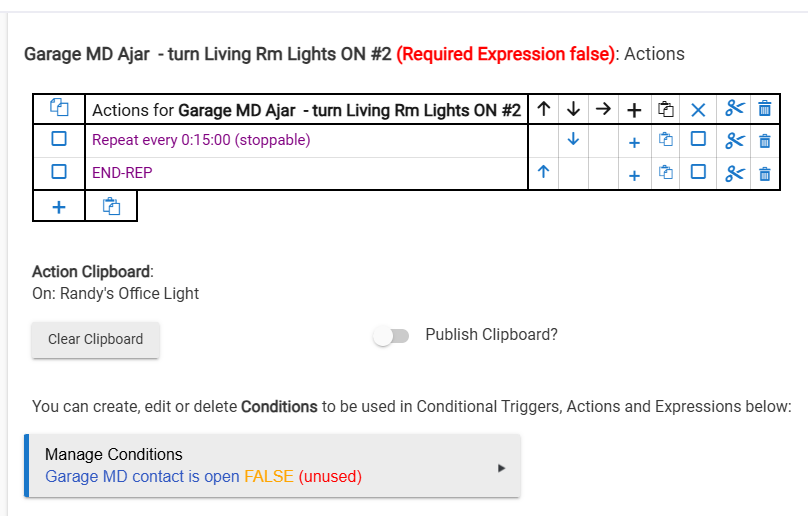Click the trash delete icon in END-REP row

point(764,173)
